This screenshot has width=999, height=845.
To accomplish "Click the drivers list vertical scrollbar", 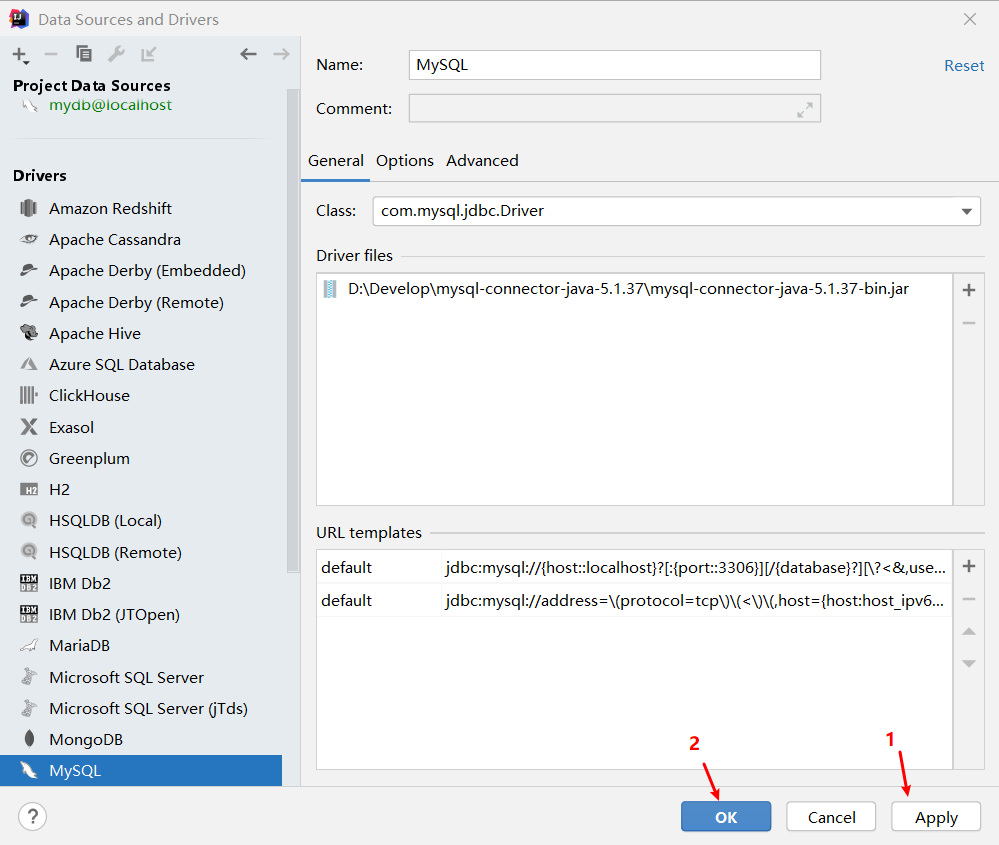I will [292, 331].
